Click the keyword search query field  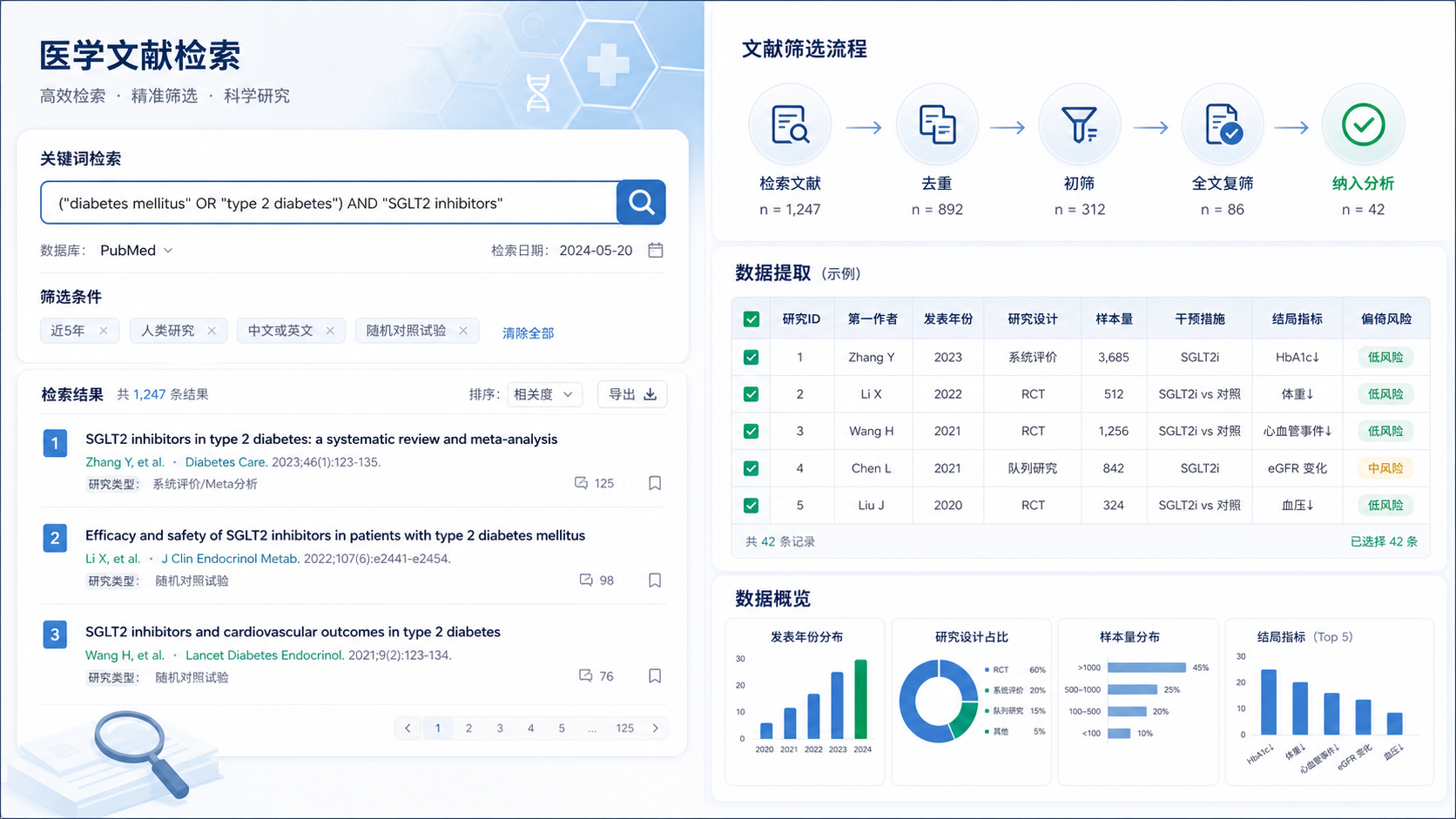329,203
